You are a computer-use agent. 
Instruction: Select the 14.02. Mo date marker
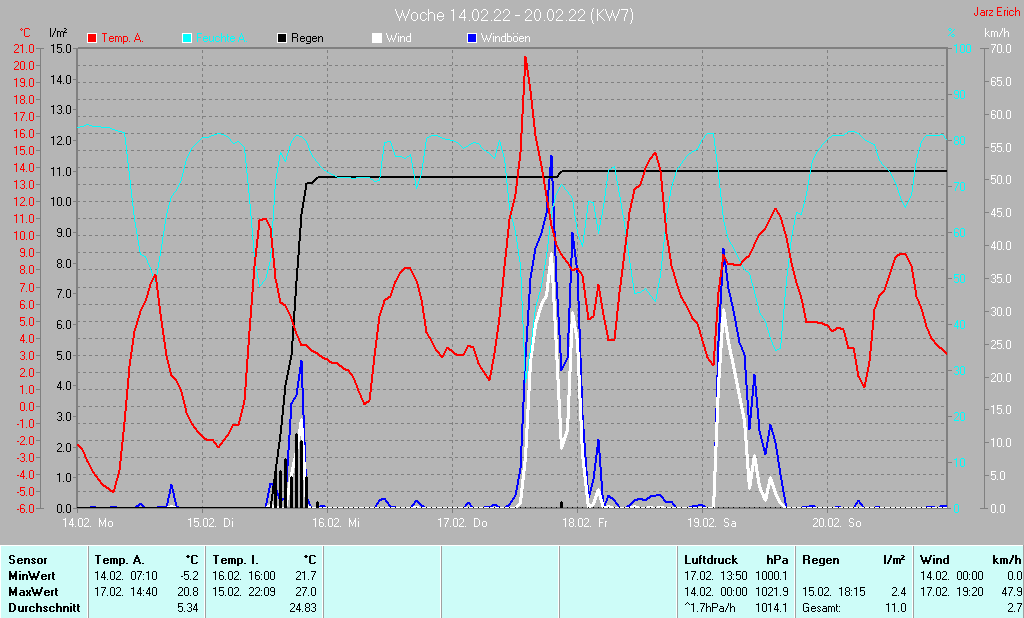tap(88, 523)
